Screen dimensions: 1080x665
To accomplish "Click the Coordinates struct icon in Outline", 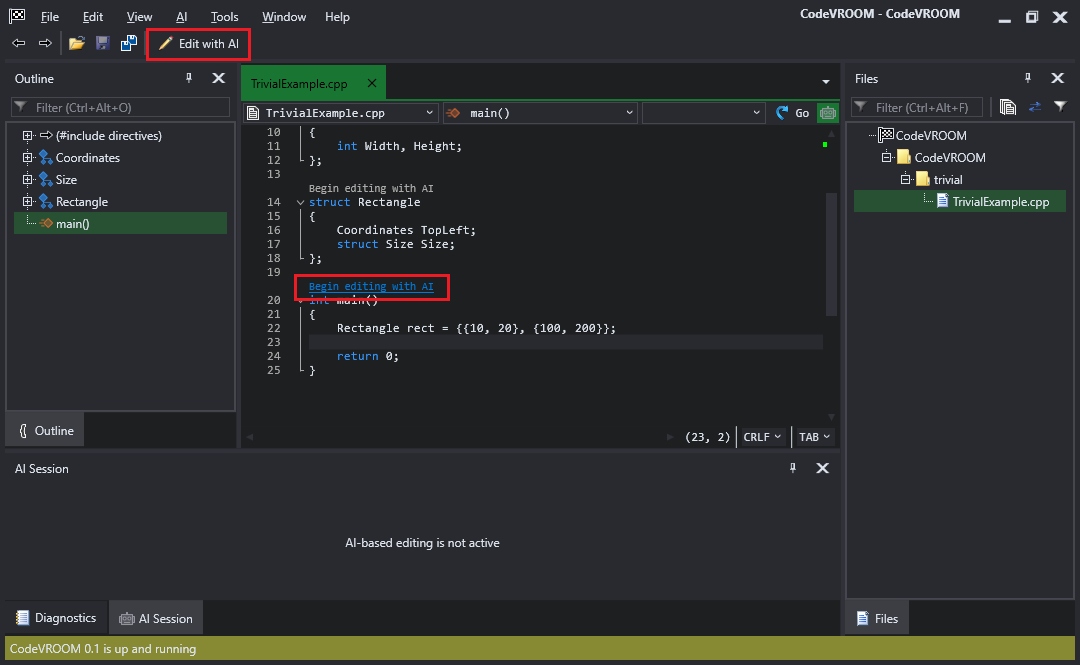I will (46, 158).
